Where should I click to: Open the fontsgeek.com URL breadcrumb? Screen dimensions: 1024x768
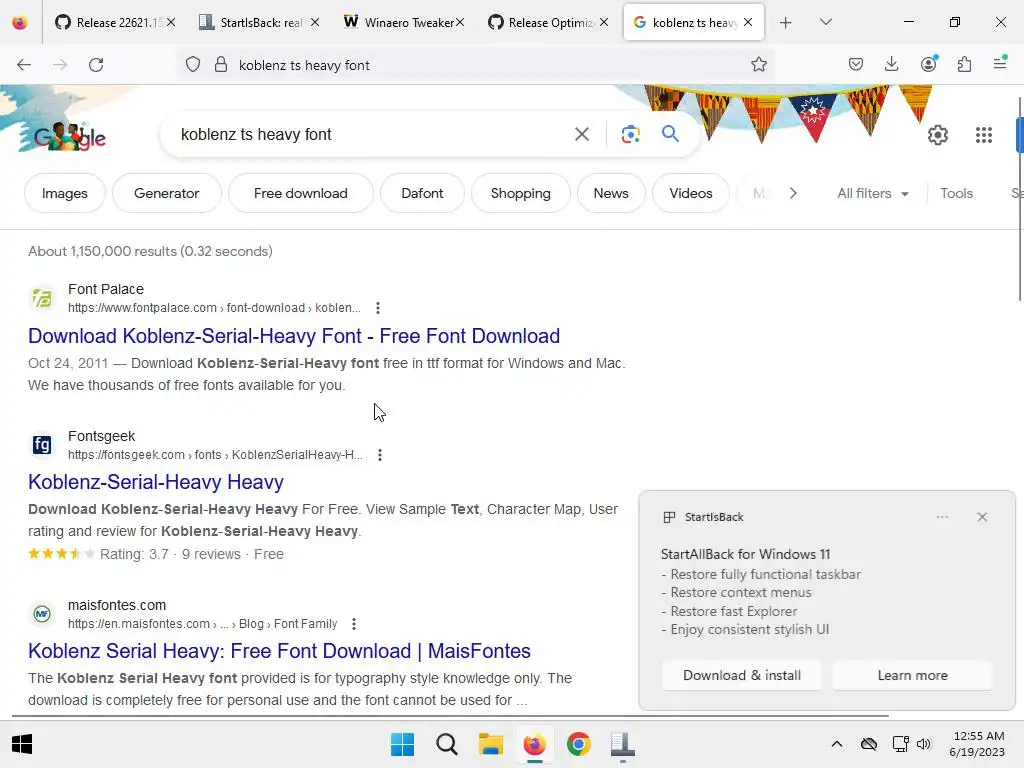coord(216,455)
